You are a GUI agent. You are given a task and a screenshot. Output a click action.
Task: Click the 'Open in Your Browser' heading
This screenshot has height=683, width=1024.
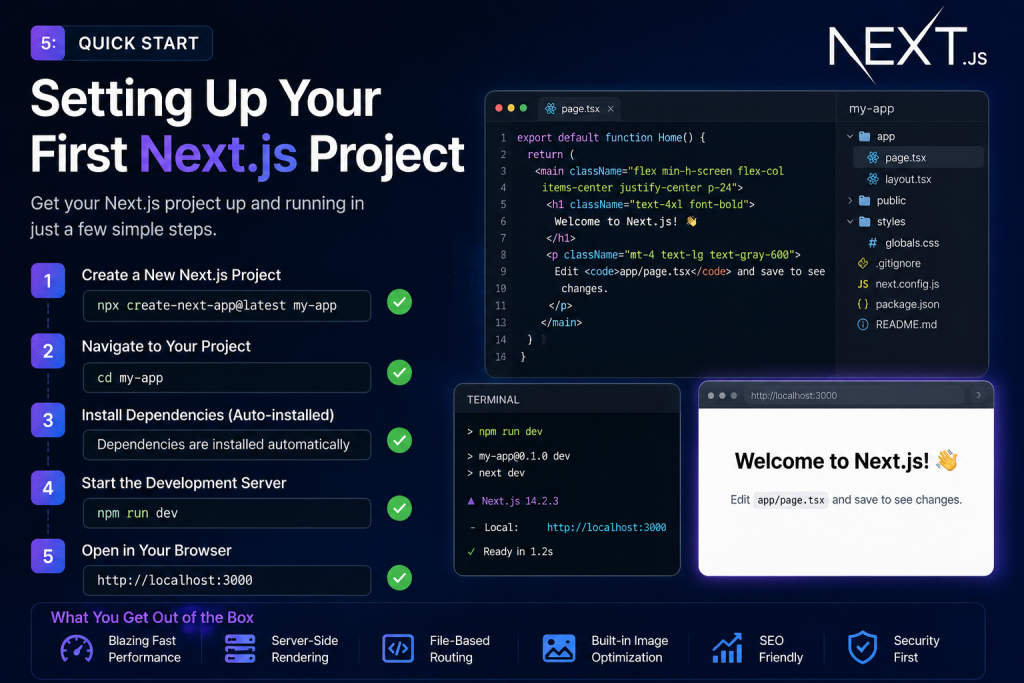[156, 550]
